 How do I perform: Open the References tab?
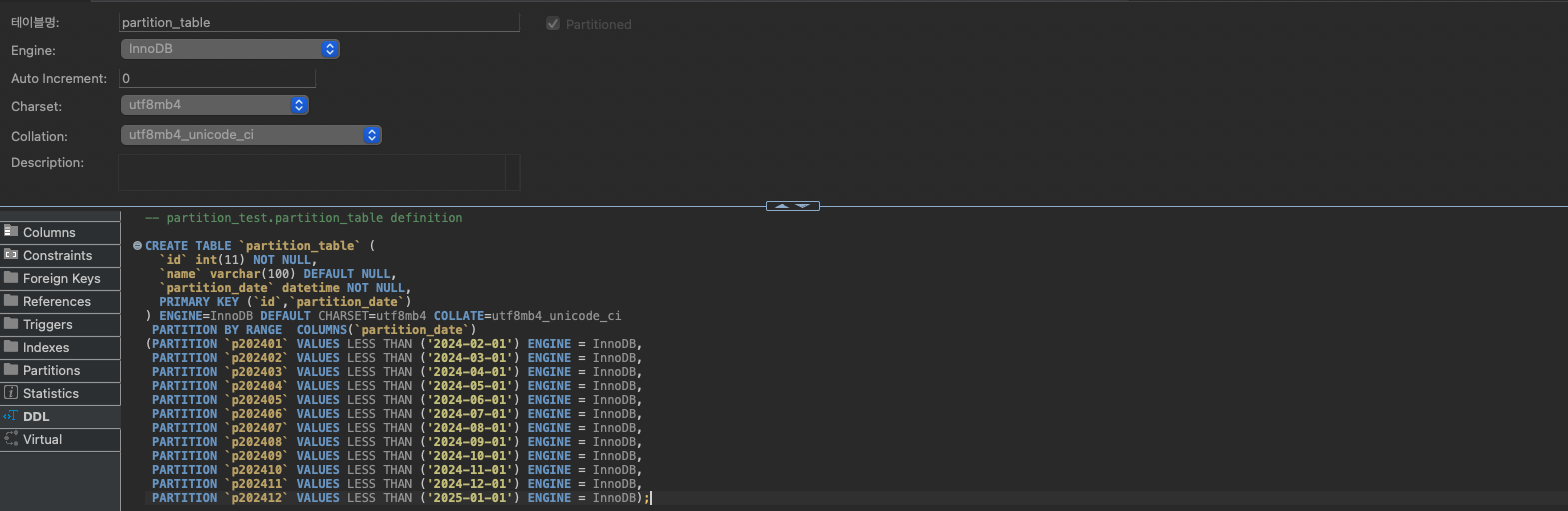click(60, 301)
